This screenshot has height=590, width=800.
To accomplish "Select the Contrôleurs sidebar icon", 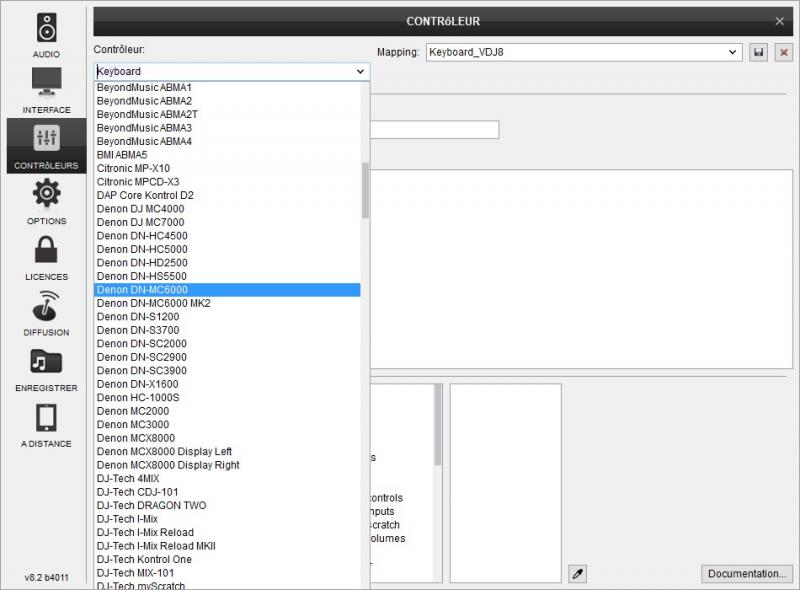I will [46, 145].
